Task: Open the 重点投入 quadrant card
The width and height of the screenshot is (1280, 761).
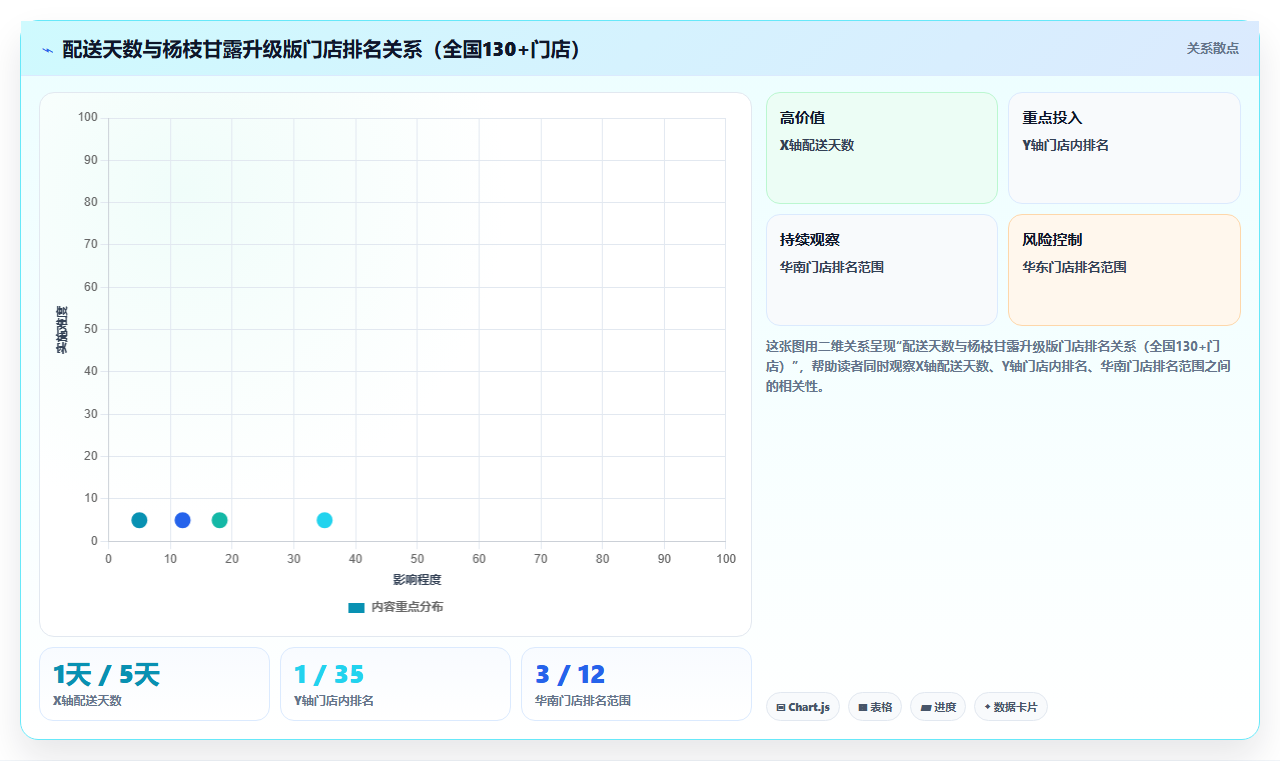Action: (1124, 148)
